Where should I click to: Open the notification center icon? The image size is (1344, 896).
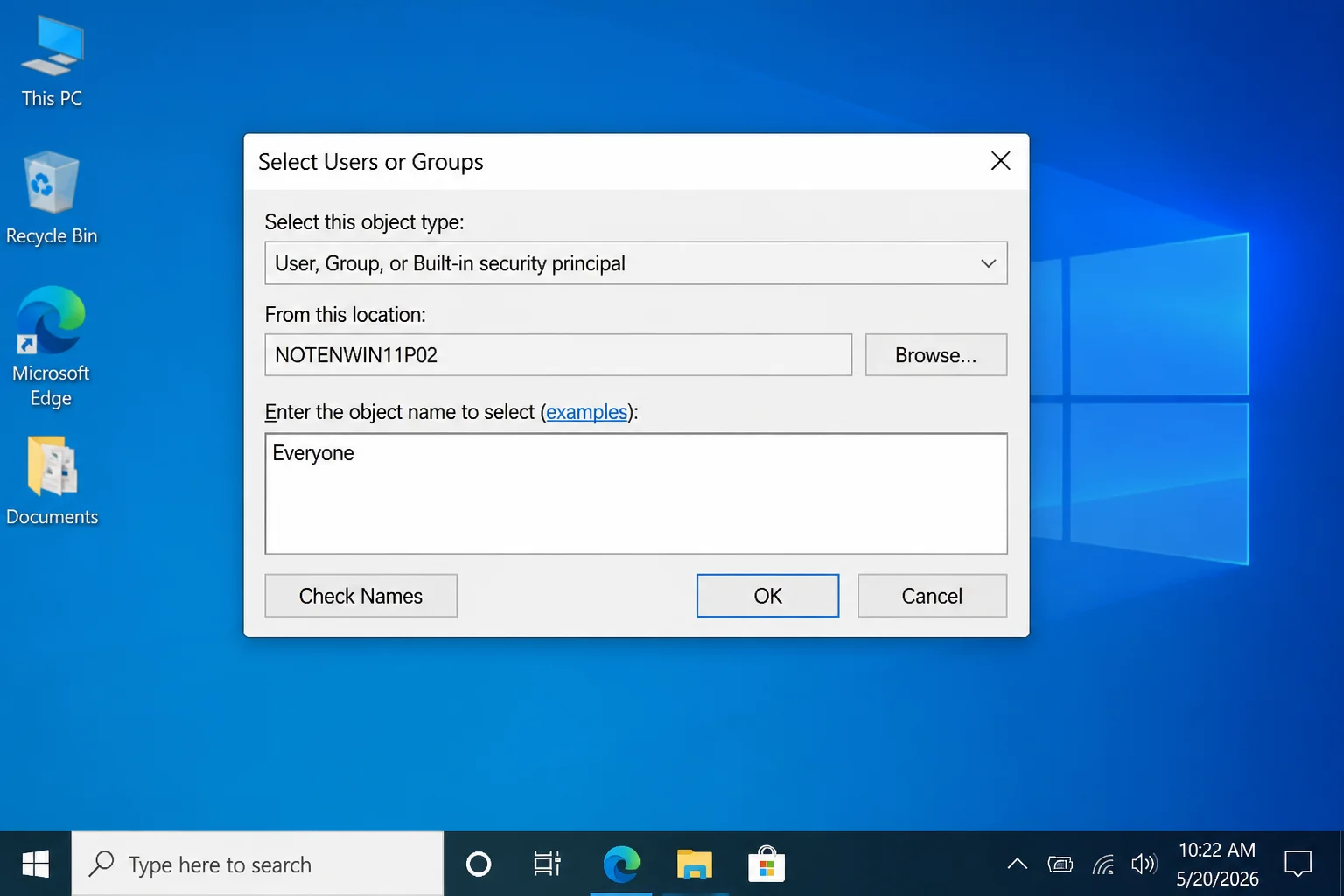tap(1298, 864)
